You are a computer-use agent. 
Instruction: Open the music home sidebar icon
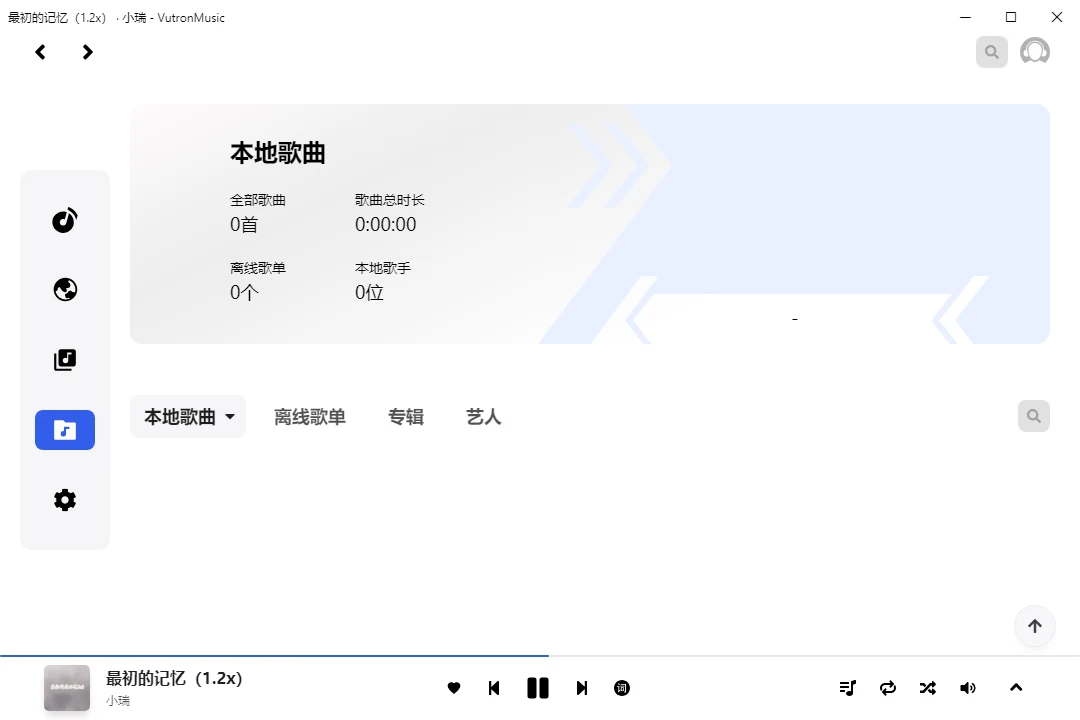pyautogui.click(x=65, y=220)
